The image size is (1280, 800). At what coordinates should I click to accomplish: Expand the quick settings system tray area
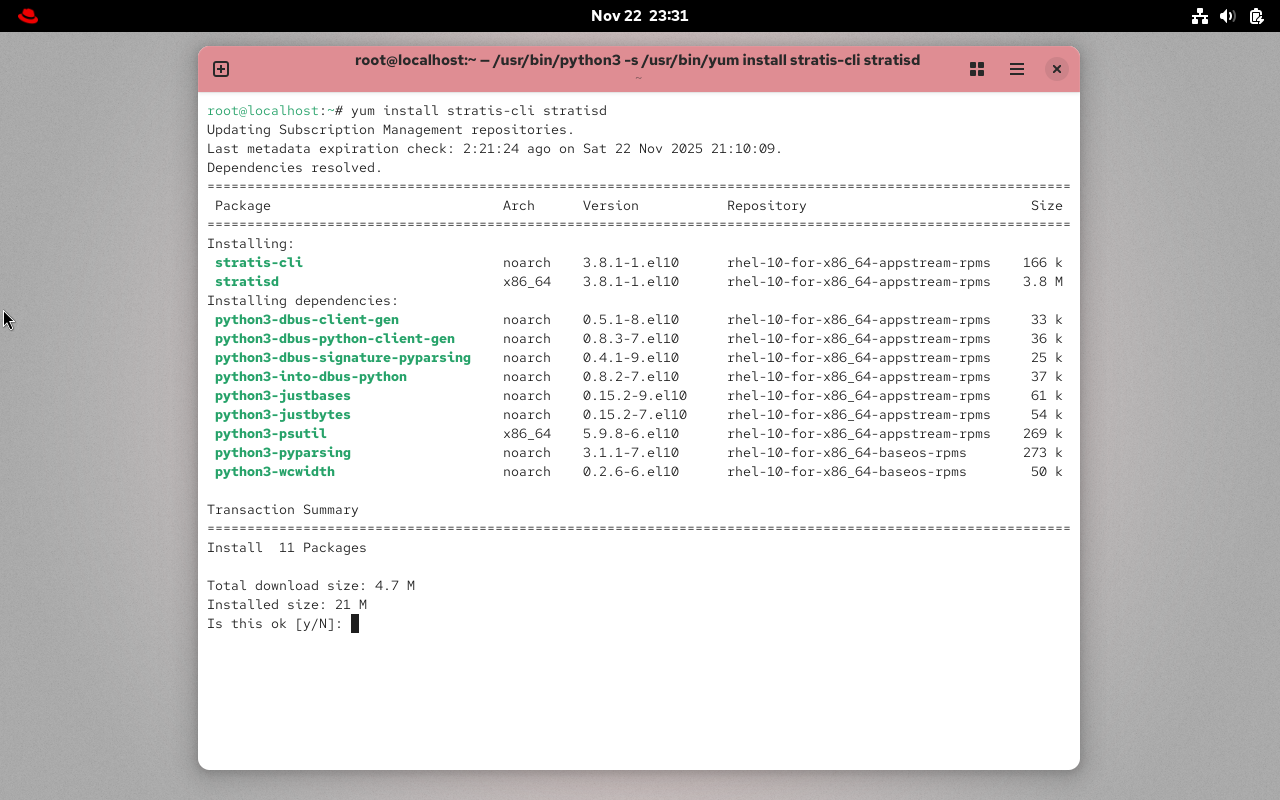[1227, 16]
